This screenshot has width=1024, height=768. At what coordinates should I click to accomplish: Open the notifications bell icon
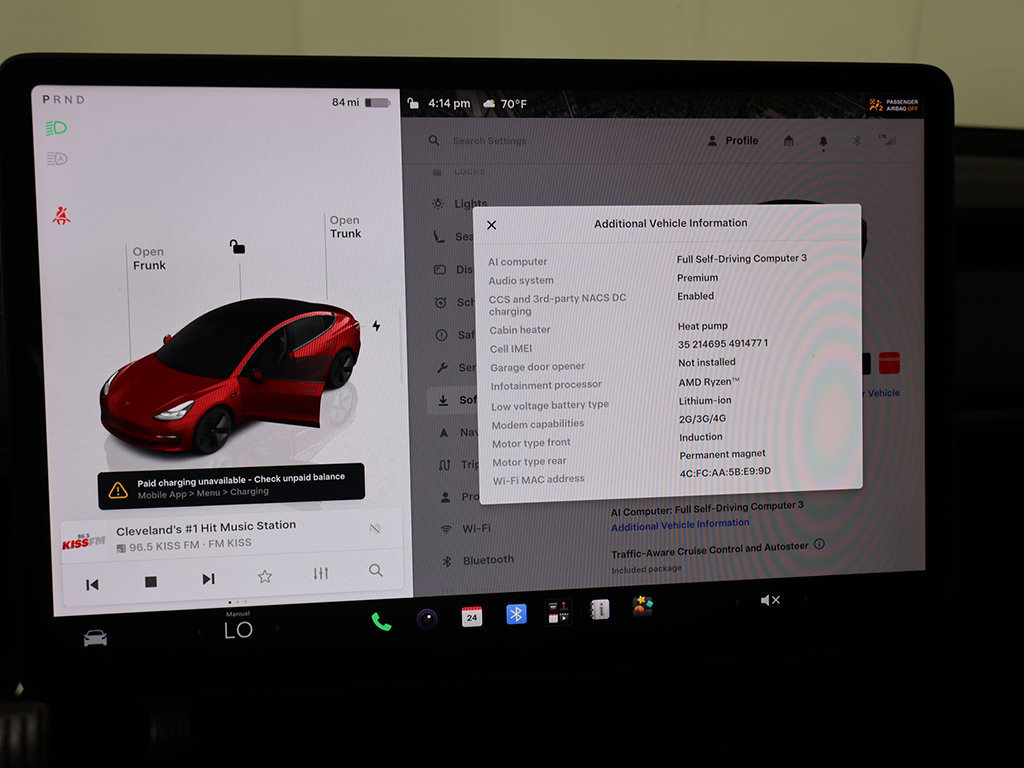pos(823,142)
